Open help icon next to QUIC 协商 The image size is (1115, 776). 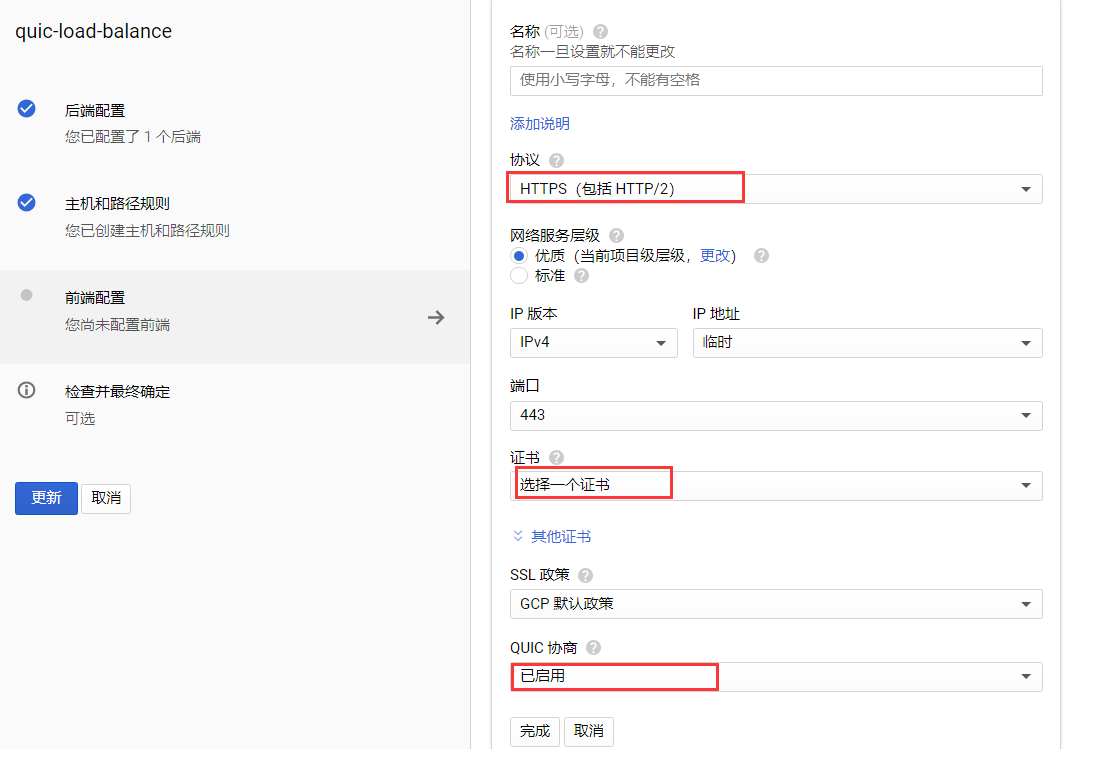pyautogui.click(x=593, y=648)
